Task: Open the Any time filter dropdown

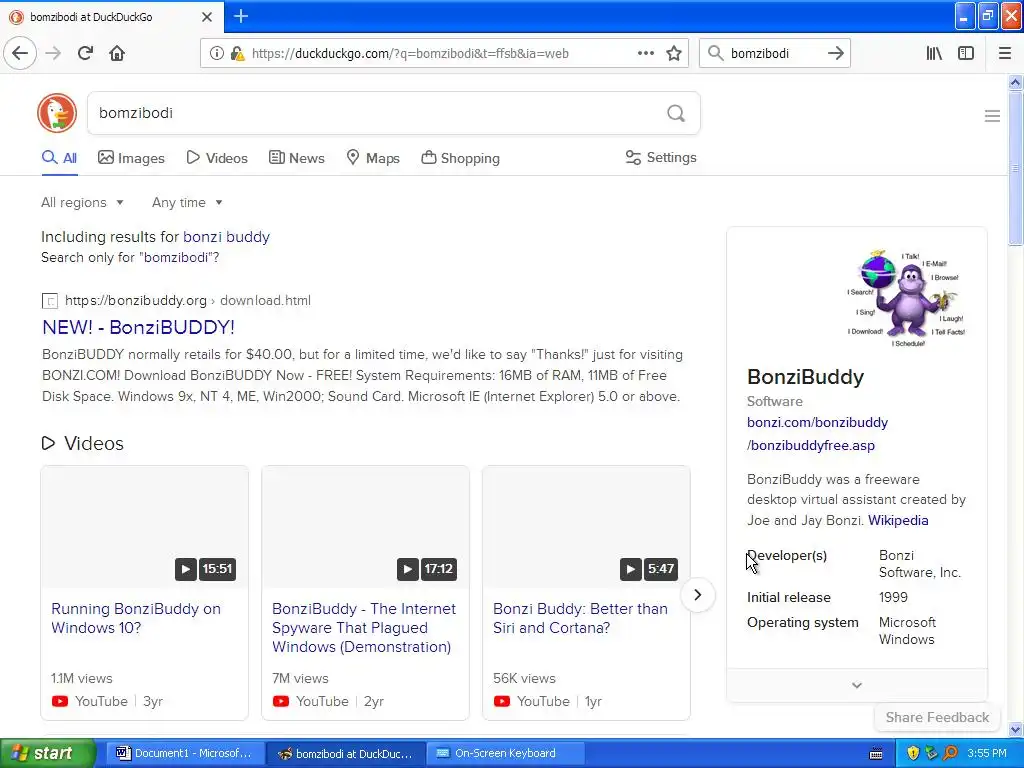Action: (187, 202)
